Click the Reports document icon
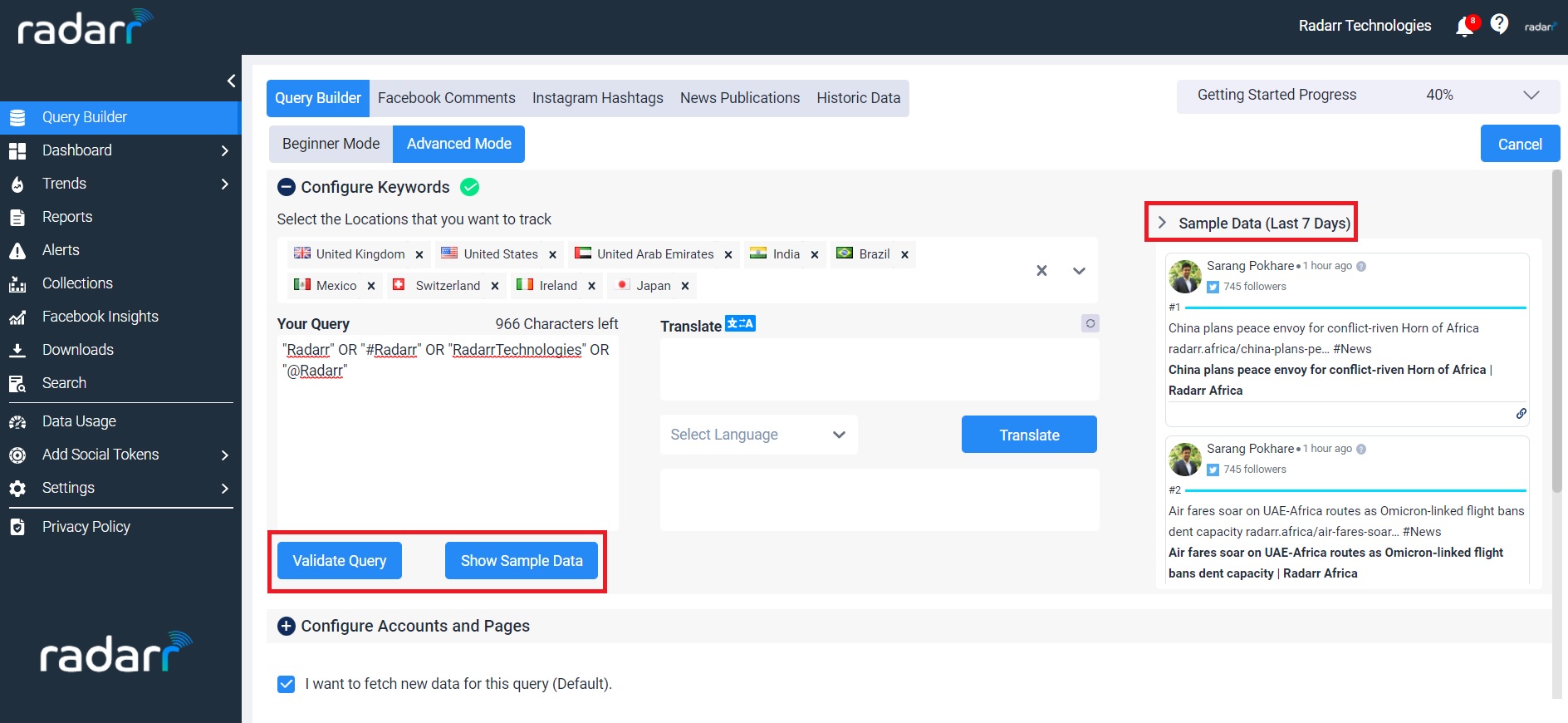This screenshot has height=723, width=1568. click(17, 218)
